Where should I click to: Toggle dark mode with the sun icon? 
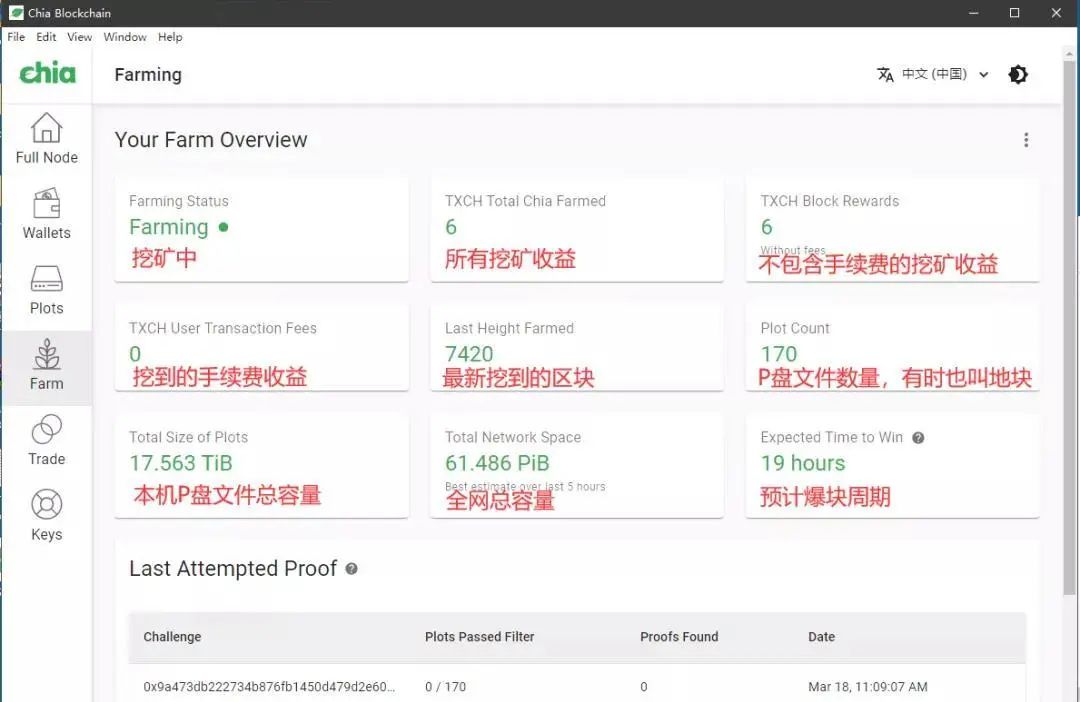coord(1018,74)
